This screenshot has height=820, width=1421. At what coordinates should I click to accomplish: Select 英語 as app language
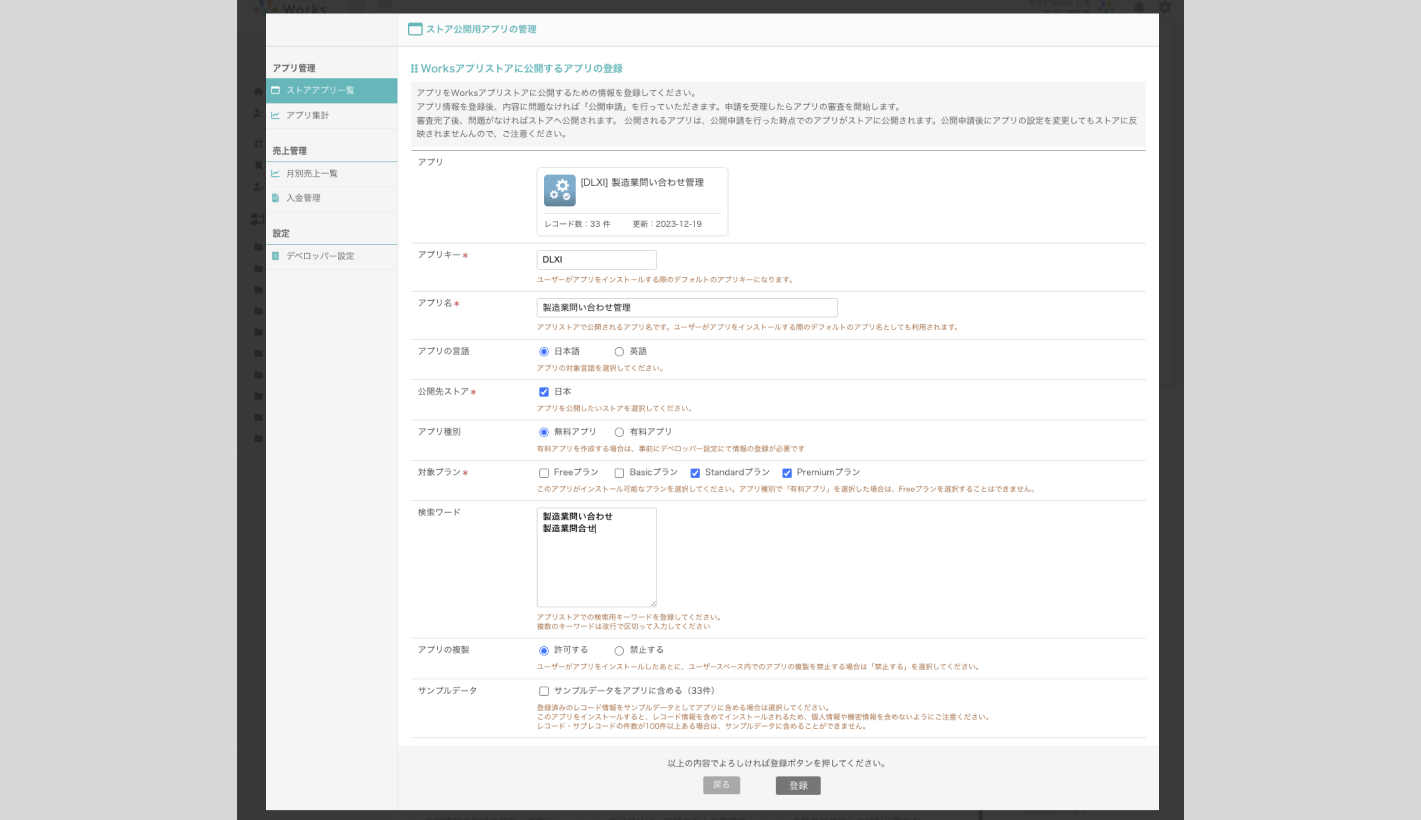(x=619, y=352)
